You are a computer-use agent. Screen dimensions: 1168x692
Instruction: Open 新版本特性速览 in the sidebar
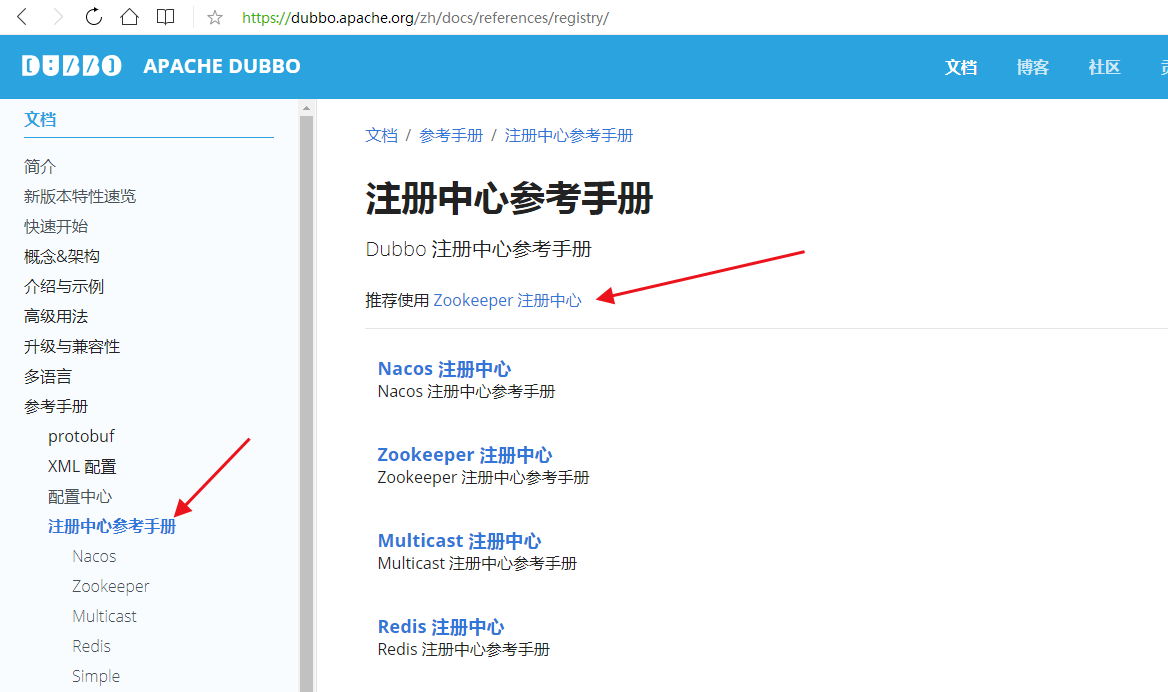80,197
